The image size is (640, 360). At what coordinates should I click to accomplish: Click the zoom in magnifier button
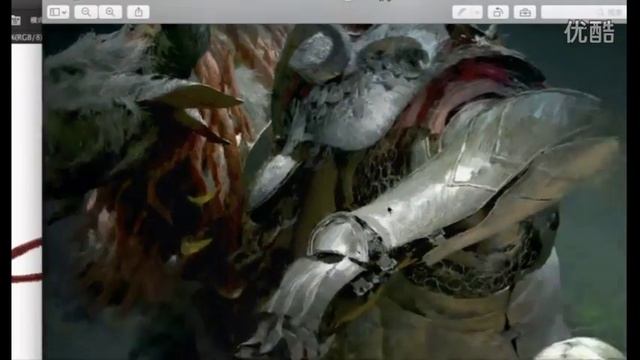110,12
